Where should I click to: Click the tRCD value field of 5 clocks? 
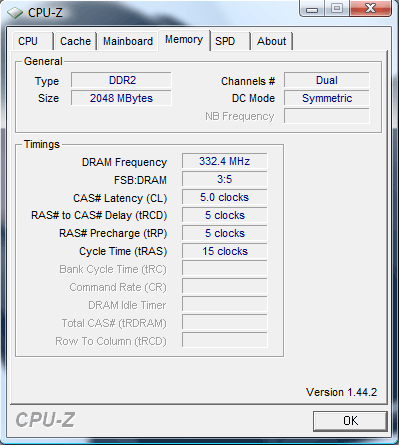point(225,215)
